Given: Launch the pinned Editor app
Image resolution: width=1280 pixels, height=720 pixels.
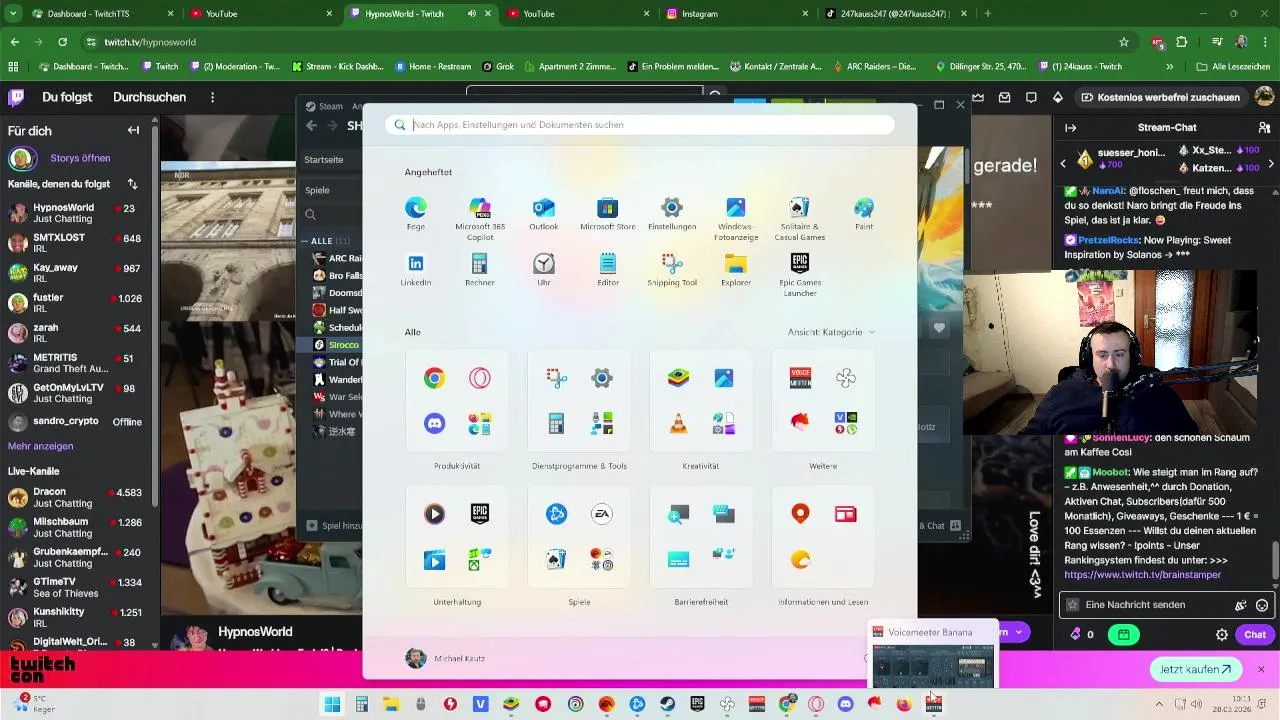Looking at the screenshot, I should (608, 270).
